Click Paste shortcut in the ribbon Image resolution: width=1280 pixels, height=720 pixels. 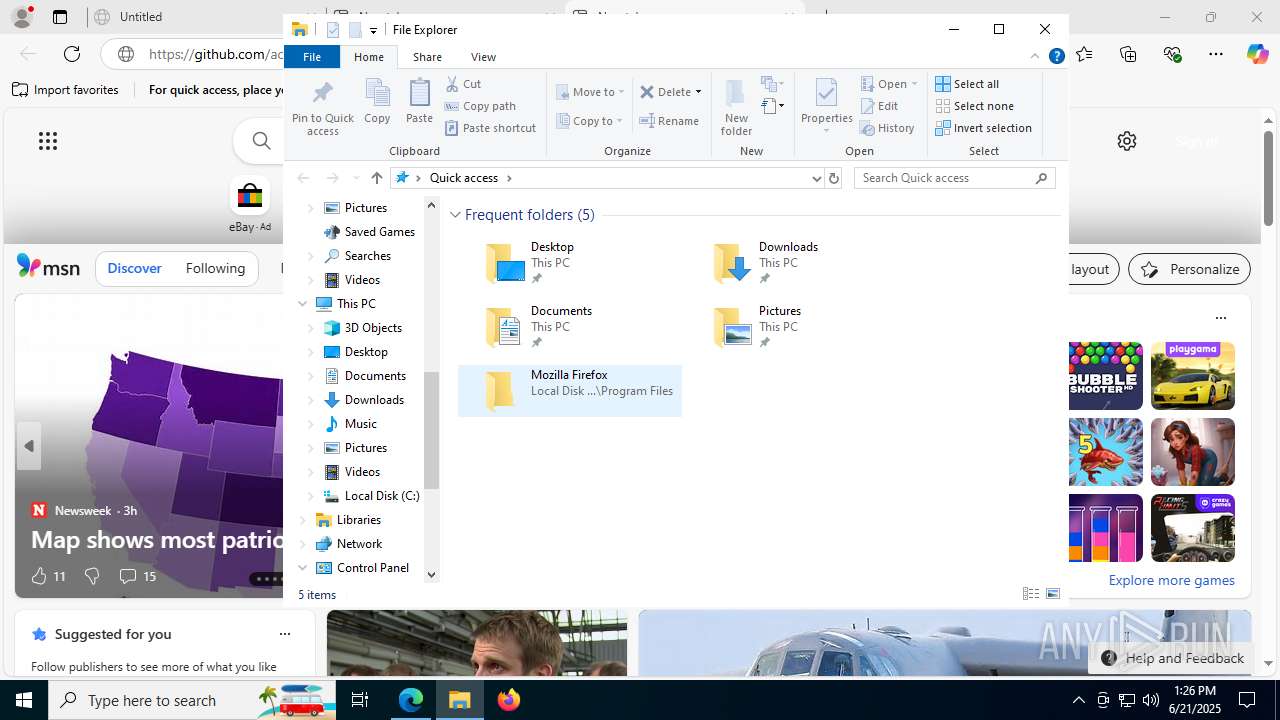tap(490, 128)
